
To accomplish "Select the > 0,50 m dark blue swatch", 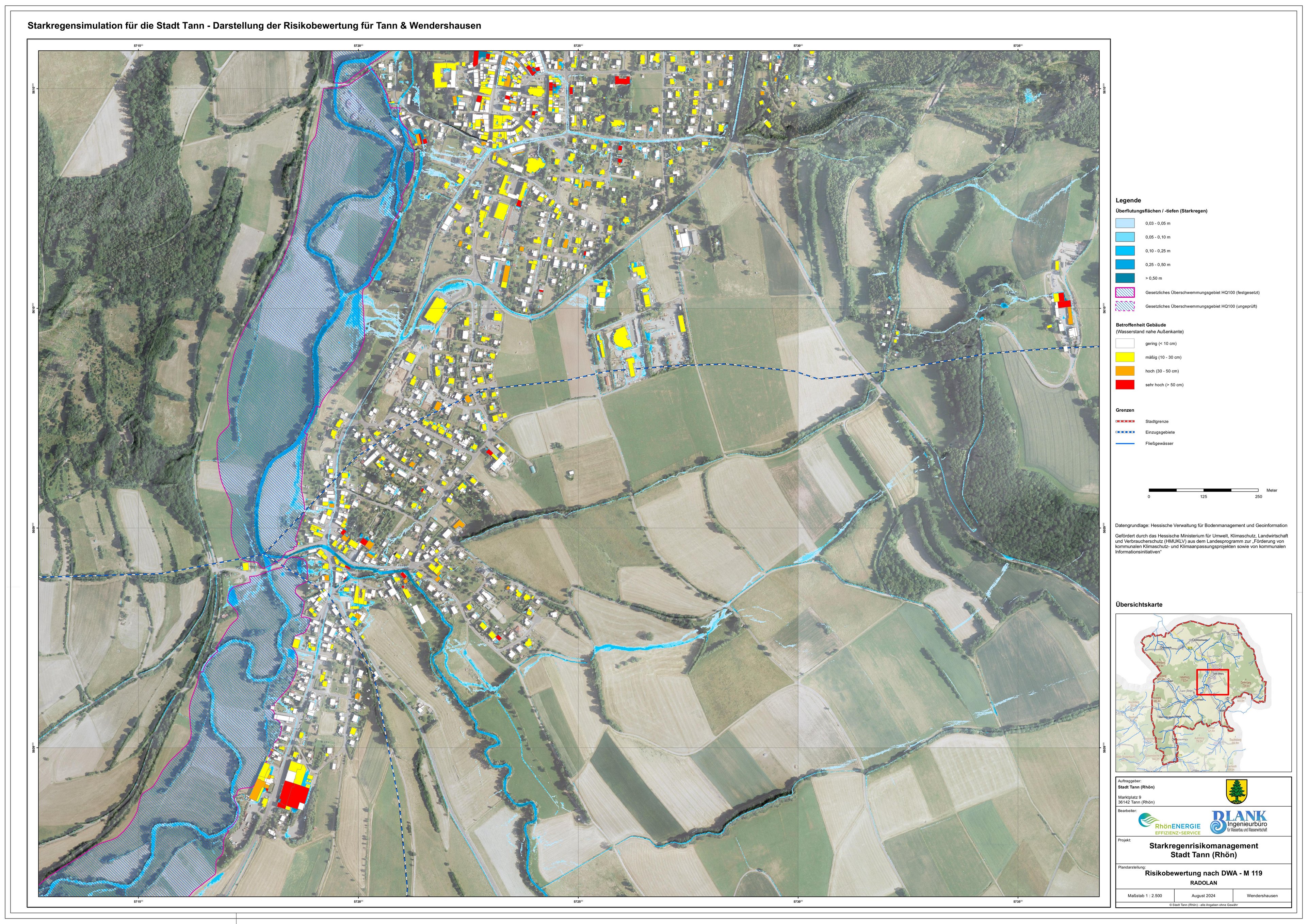I will [1125, 278].
